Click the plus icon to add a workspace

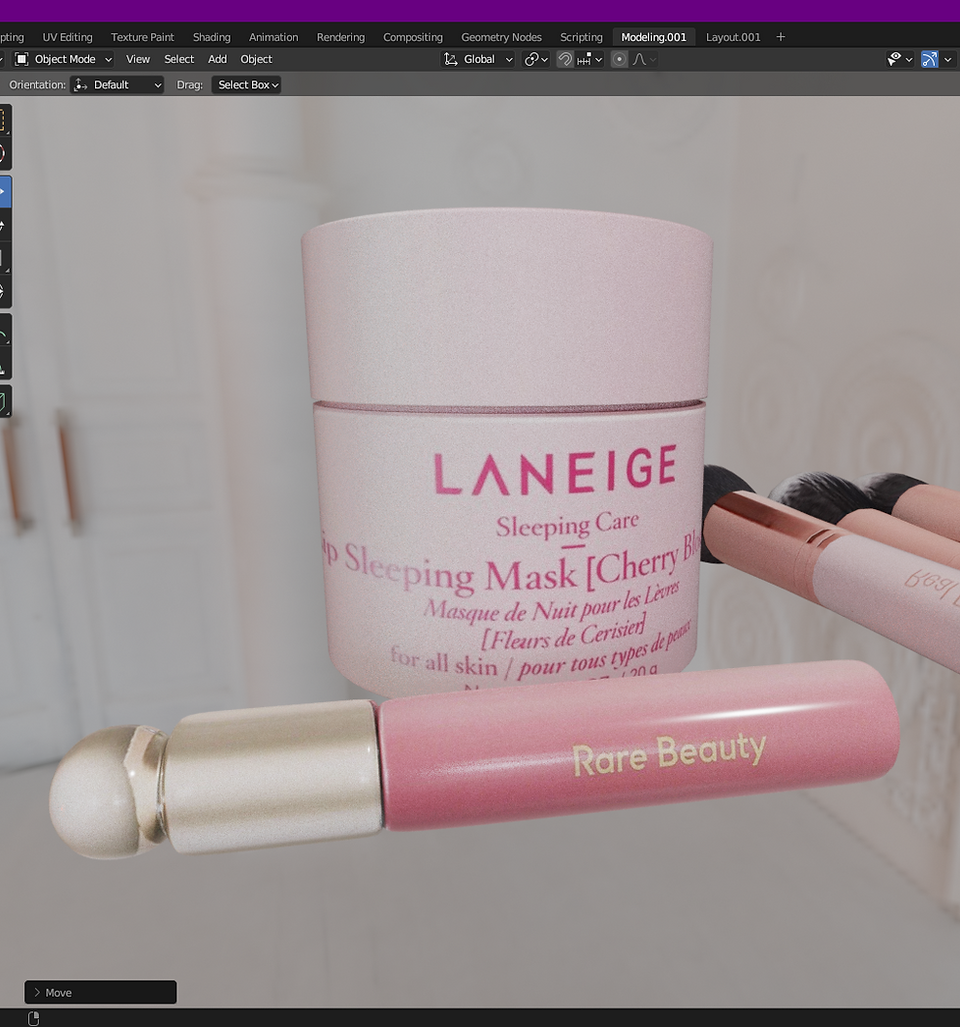pyautogui.click(x=781, y=37)
